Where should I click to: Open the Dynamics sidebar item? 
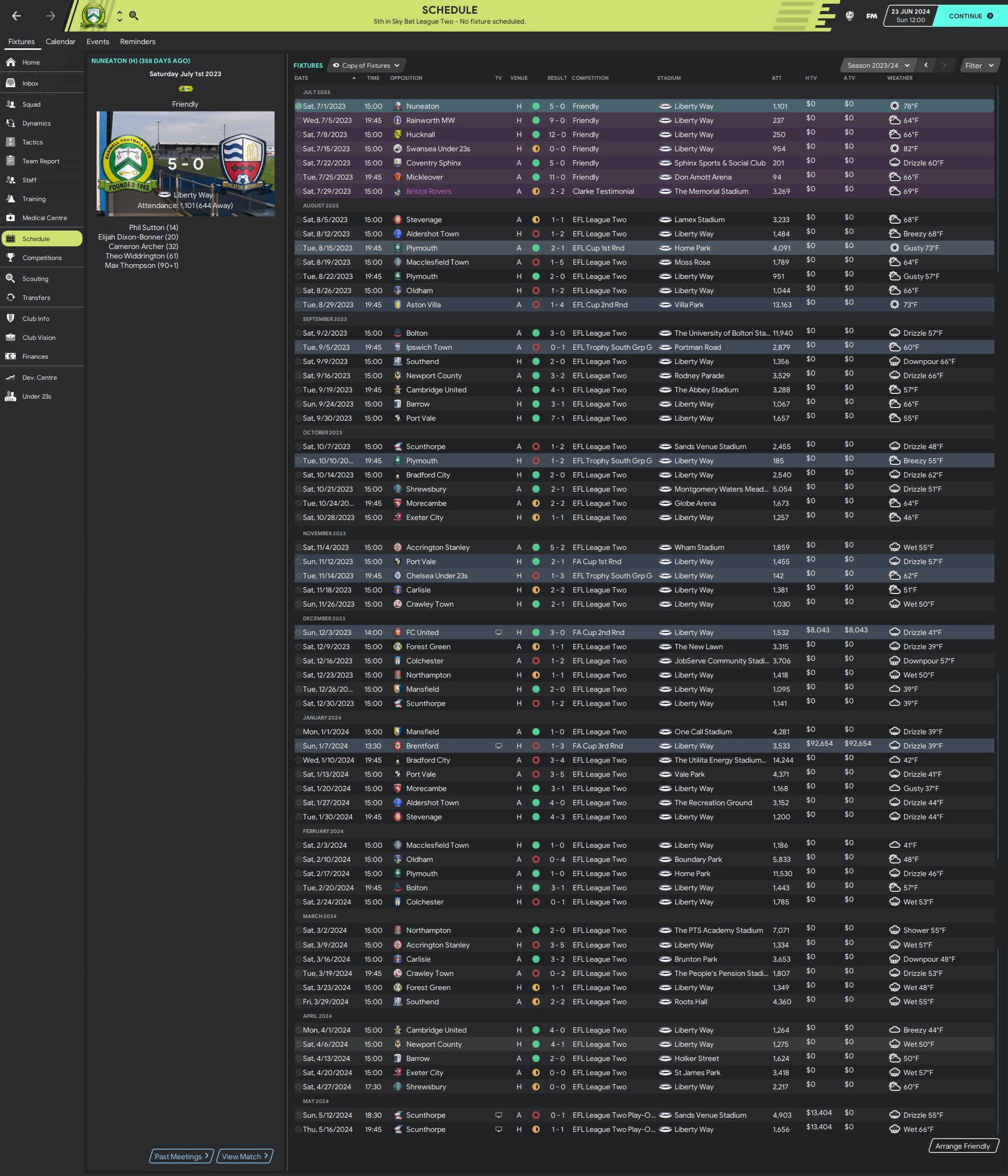pyautogui.click(x=42, y=123)
